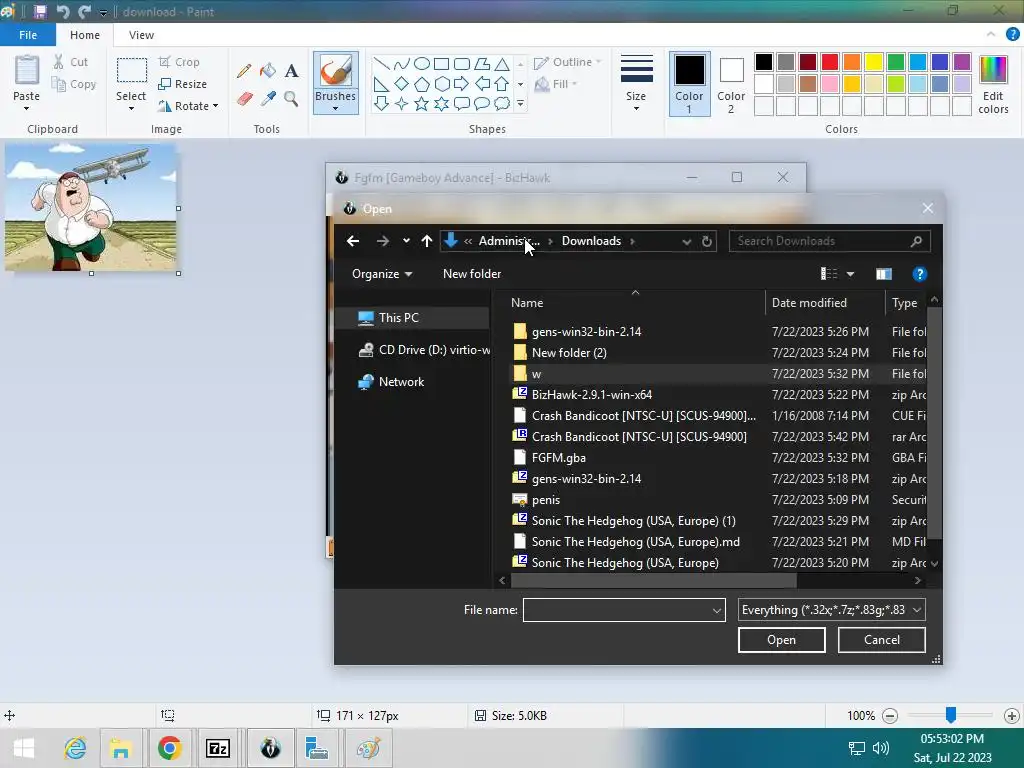Click the volume speaker icon in system tray
This screenshot has height=768, width=1024.
click(x=881, y=748)
